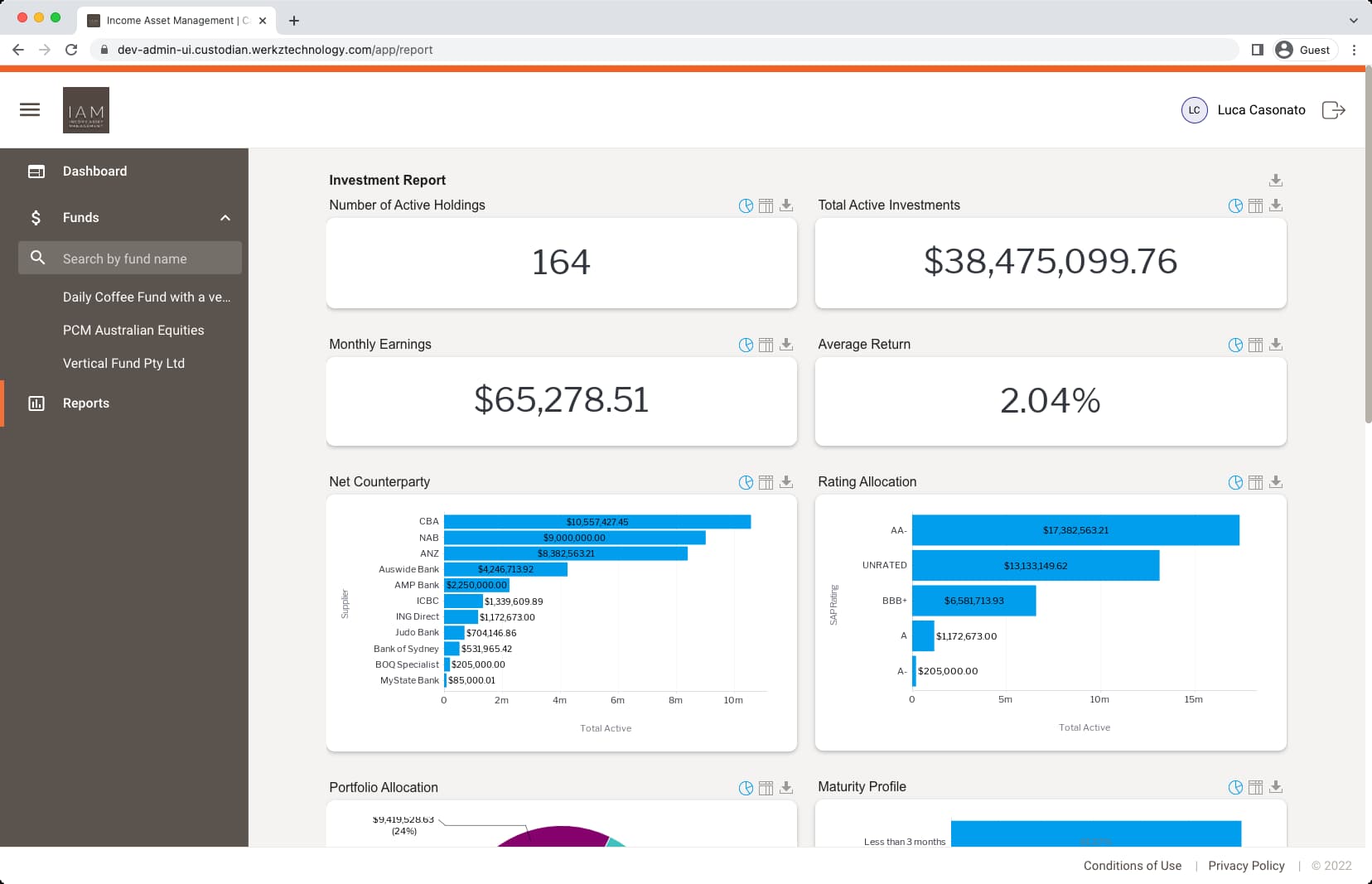
Task: Click the Income Asset Management browser tab
Action: point(170,20)
